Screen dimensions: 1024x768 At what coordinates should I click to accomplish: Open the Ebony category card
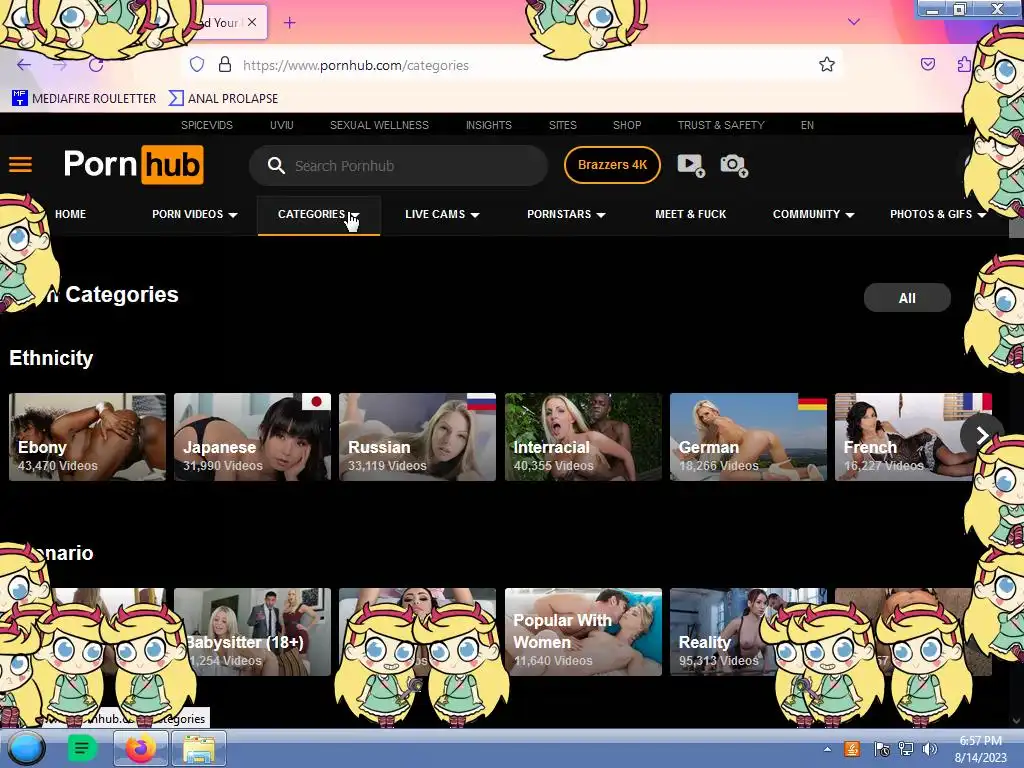coord(88,437)
